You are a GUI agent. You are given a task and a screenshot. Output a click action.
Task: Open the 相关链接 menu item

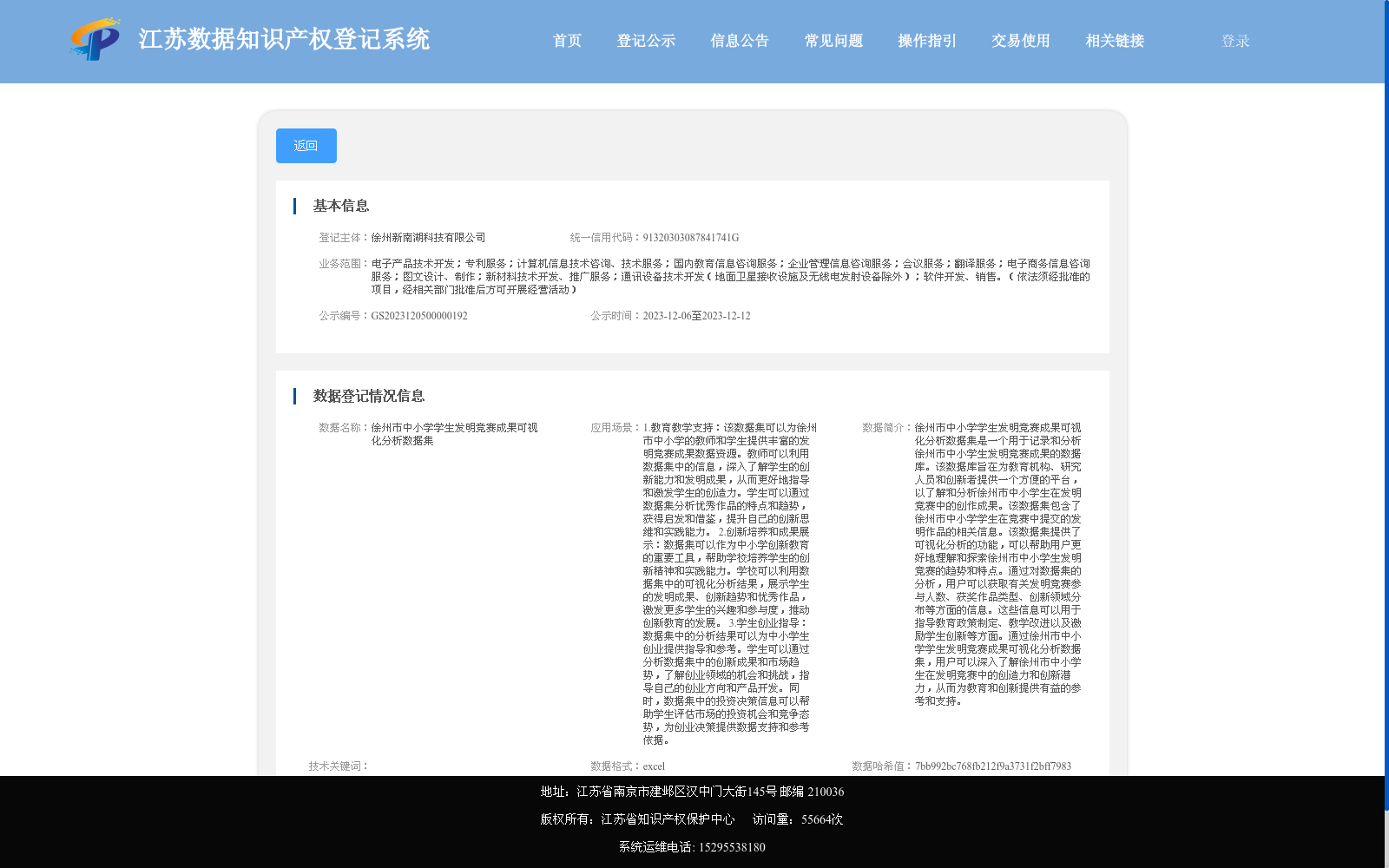pyautogui.click(x=1115, y=41)
